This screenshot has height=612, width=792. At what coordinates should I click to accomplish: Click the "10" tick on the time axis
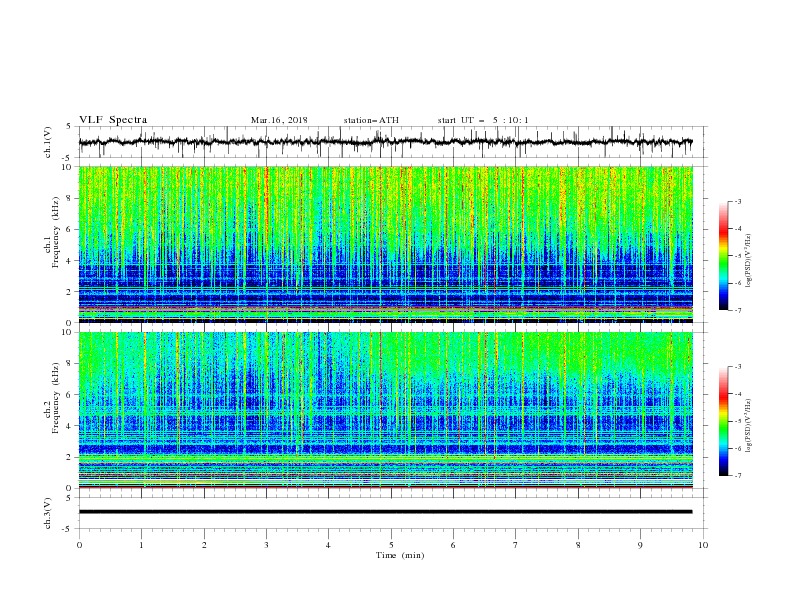[x=703, y=545]
